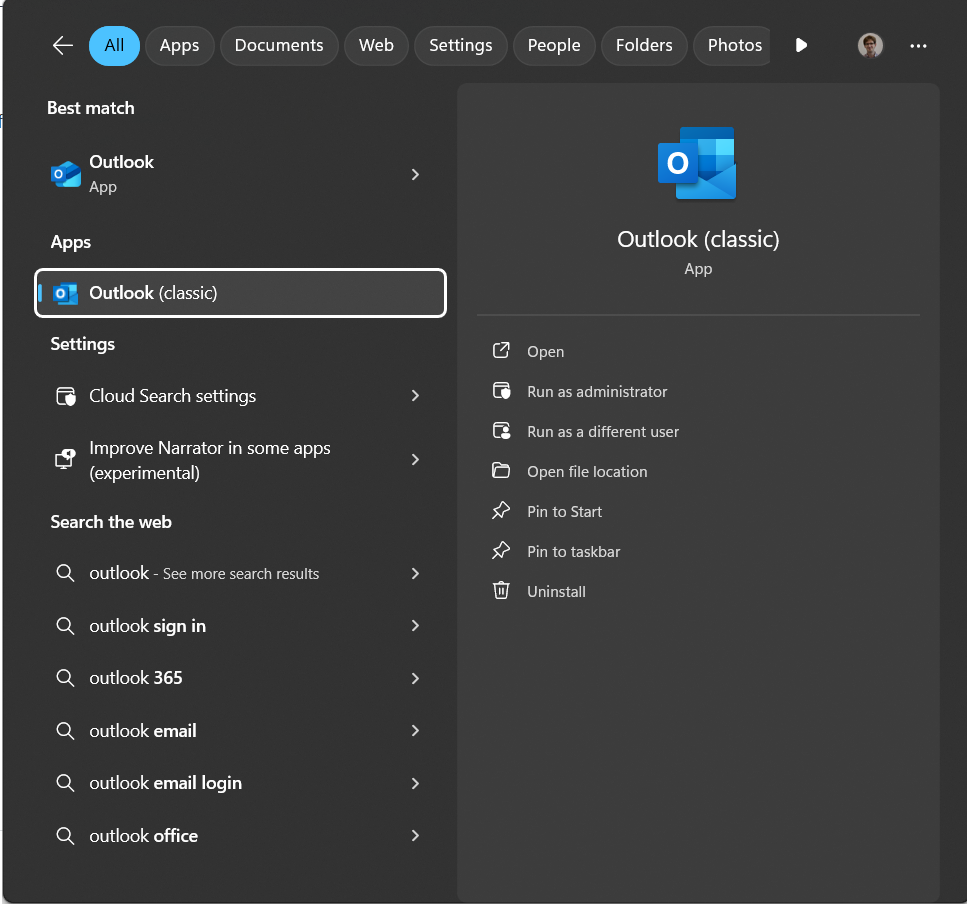
Task: Click the Uninstall trash can icon
Action: tap(501, 591)
